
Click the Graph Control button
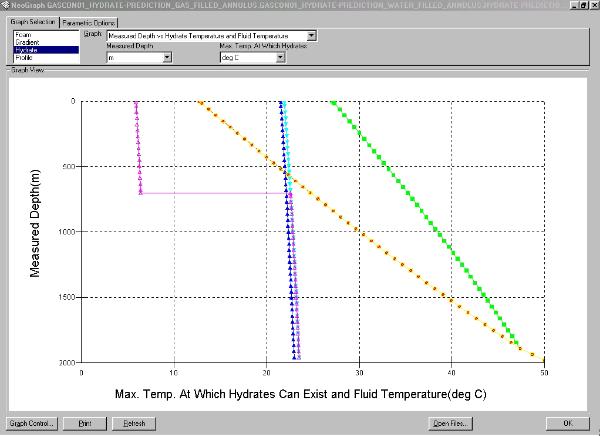pyautogui.click(x=32, y=423)
